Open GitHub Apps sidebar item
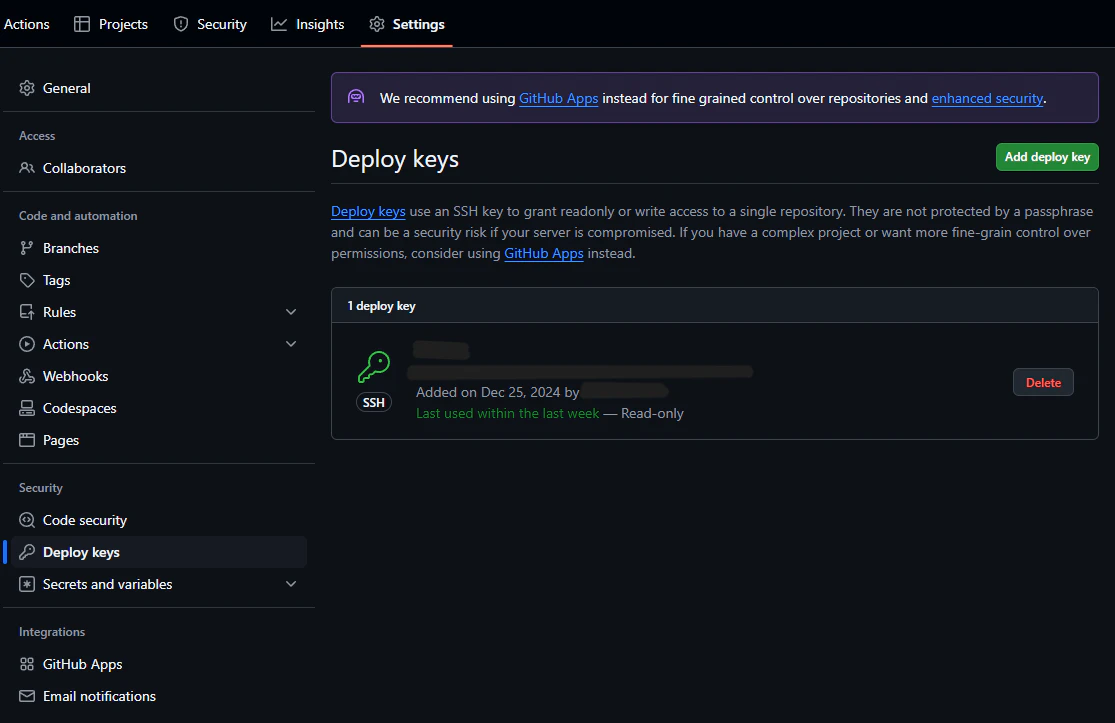This screenshot has width=1115, height=723. [x=159, y=664]
